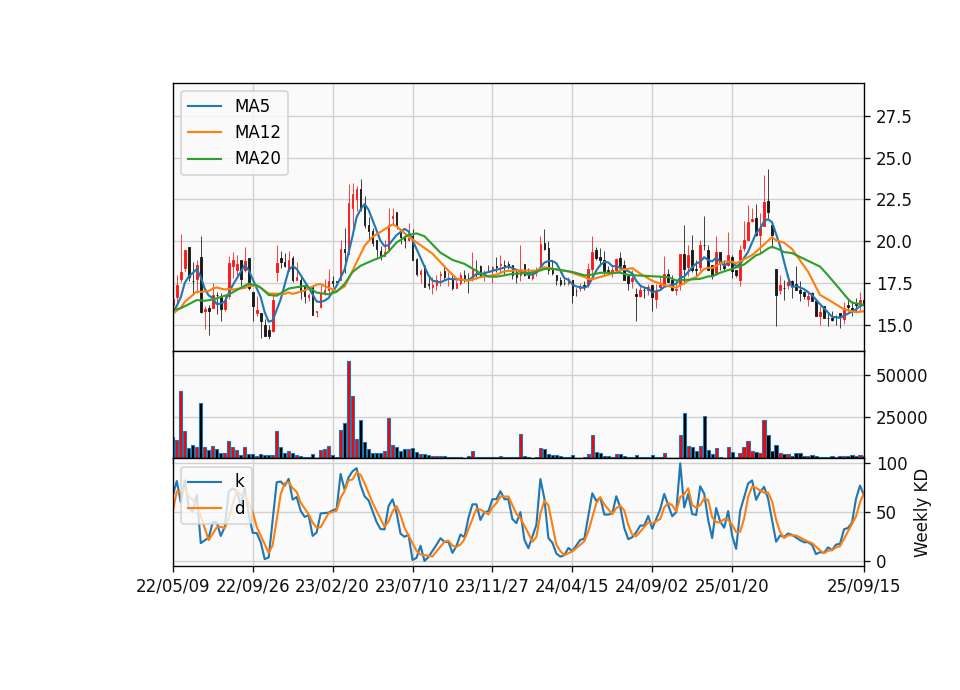Screen dimensions: 960x690
Task: Click the 50000 volume axis label
Action: pyautogui.click(x=901, y=376)
